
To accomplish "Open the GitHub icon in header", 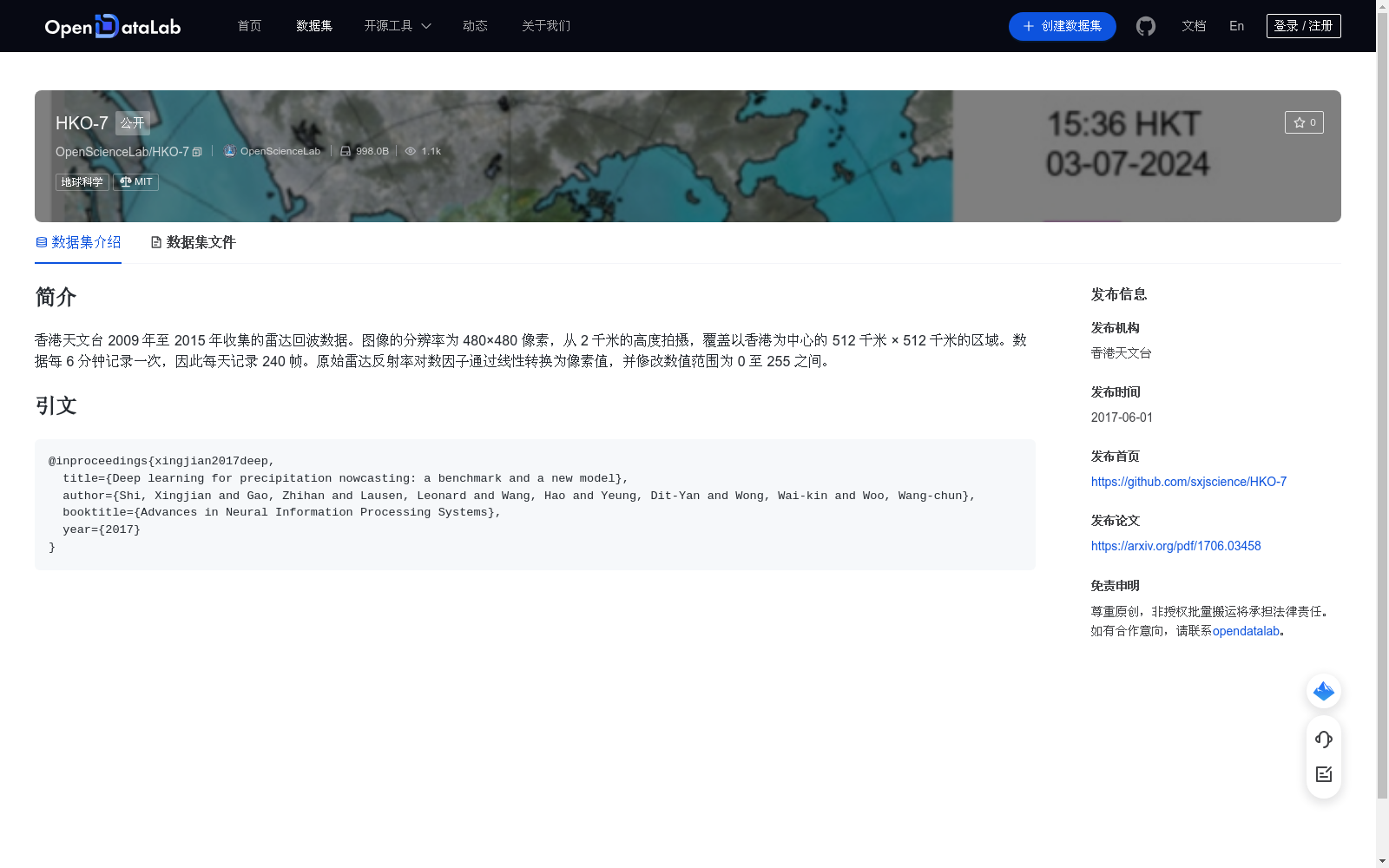I will [1146, 26].
